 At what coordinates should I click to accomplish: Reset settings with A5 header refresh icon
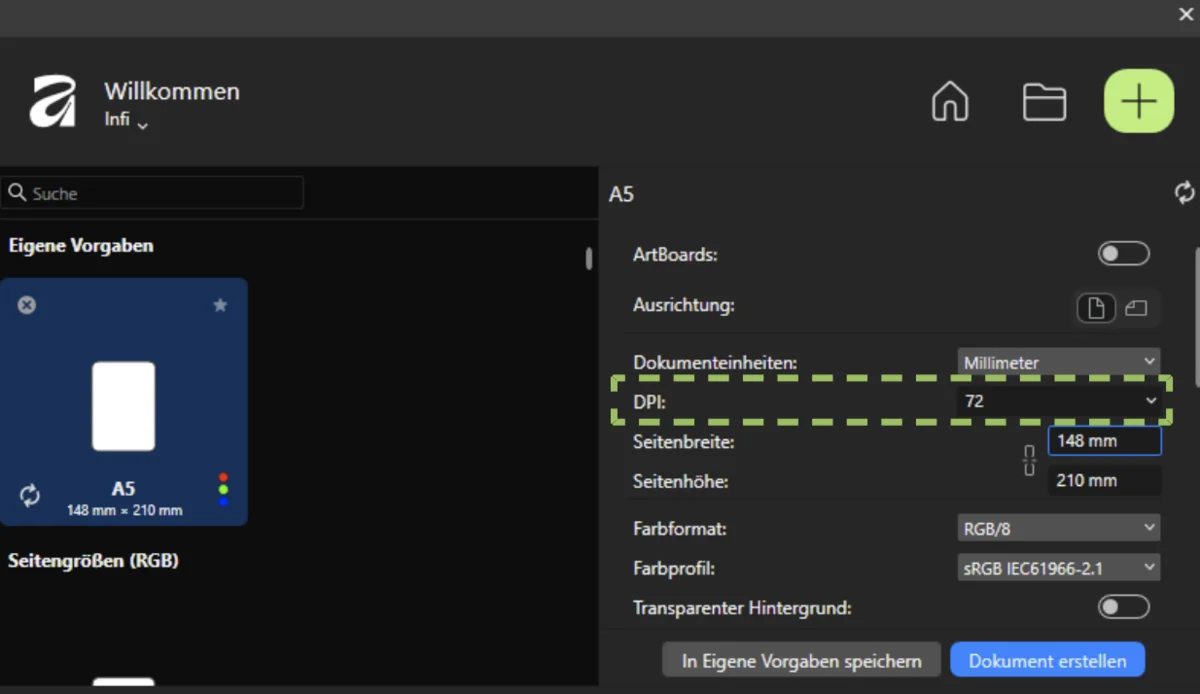pyautogui.click(x=1185, y=192)
